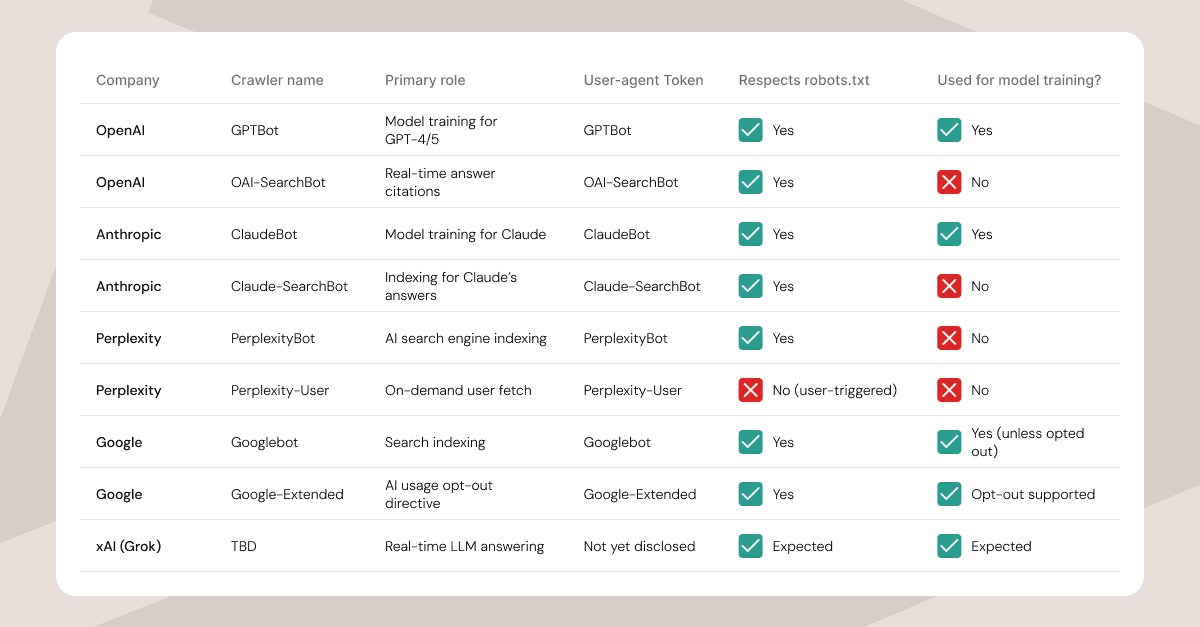The height and width of the screenshot is (627, 1200).
Task: Click the 'Crawler name' column header
Action: 277,80
